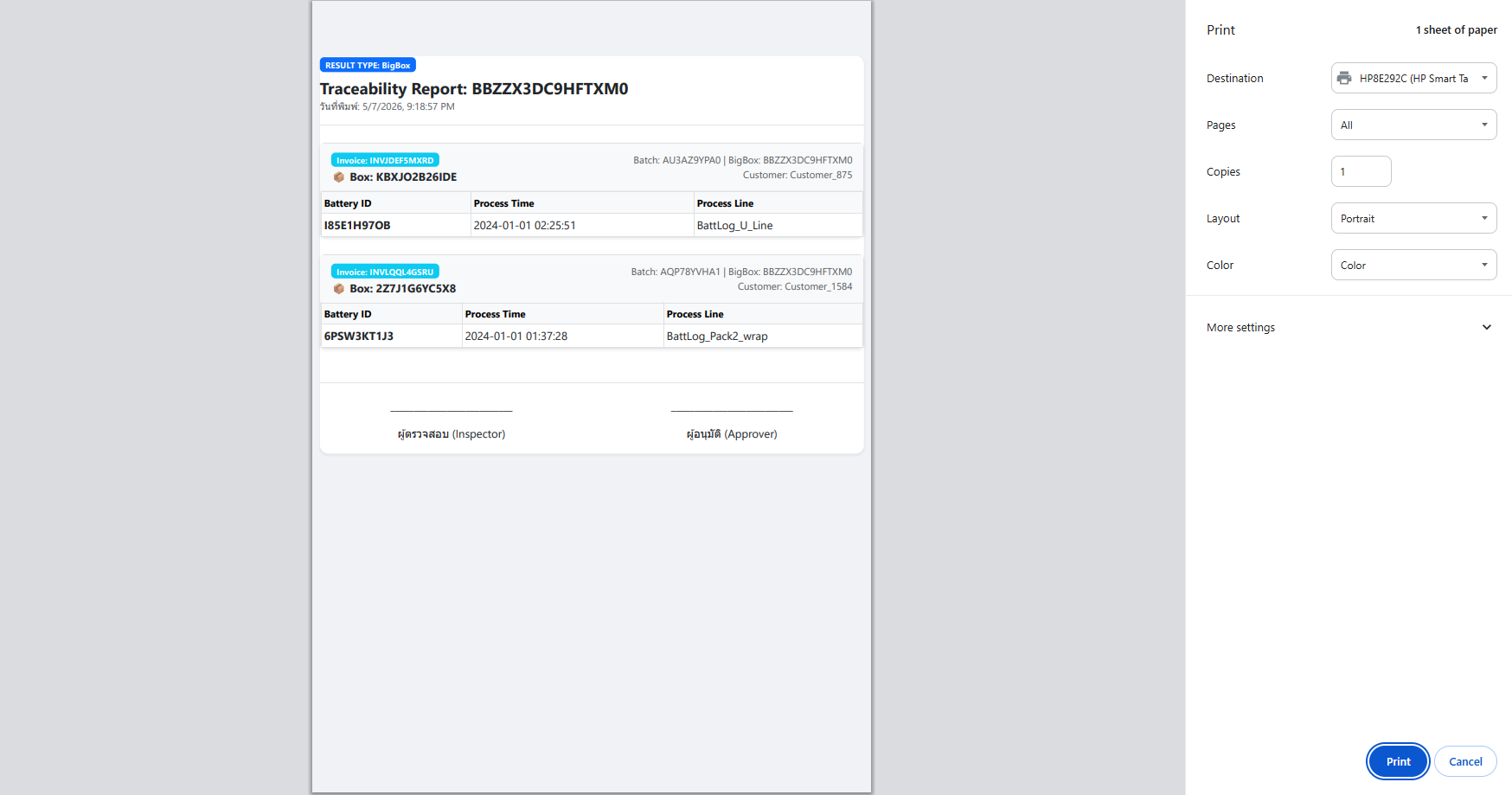Click the Batch: AQP78YVHA1 info line
The width and height of the screenshot is (1512, 795).
click(741, 272)
